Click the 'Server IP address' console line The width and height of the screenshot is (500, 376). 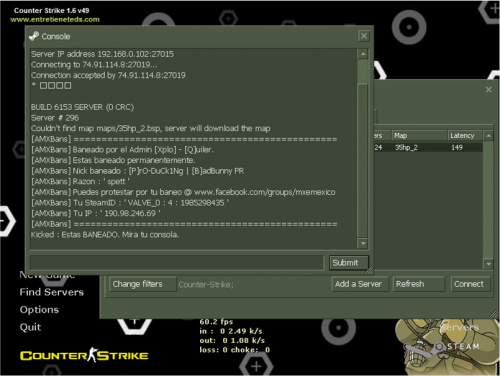(102, 54)
